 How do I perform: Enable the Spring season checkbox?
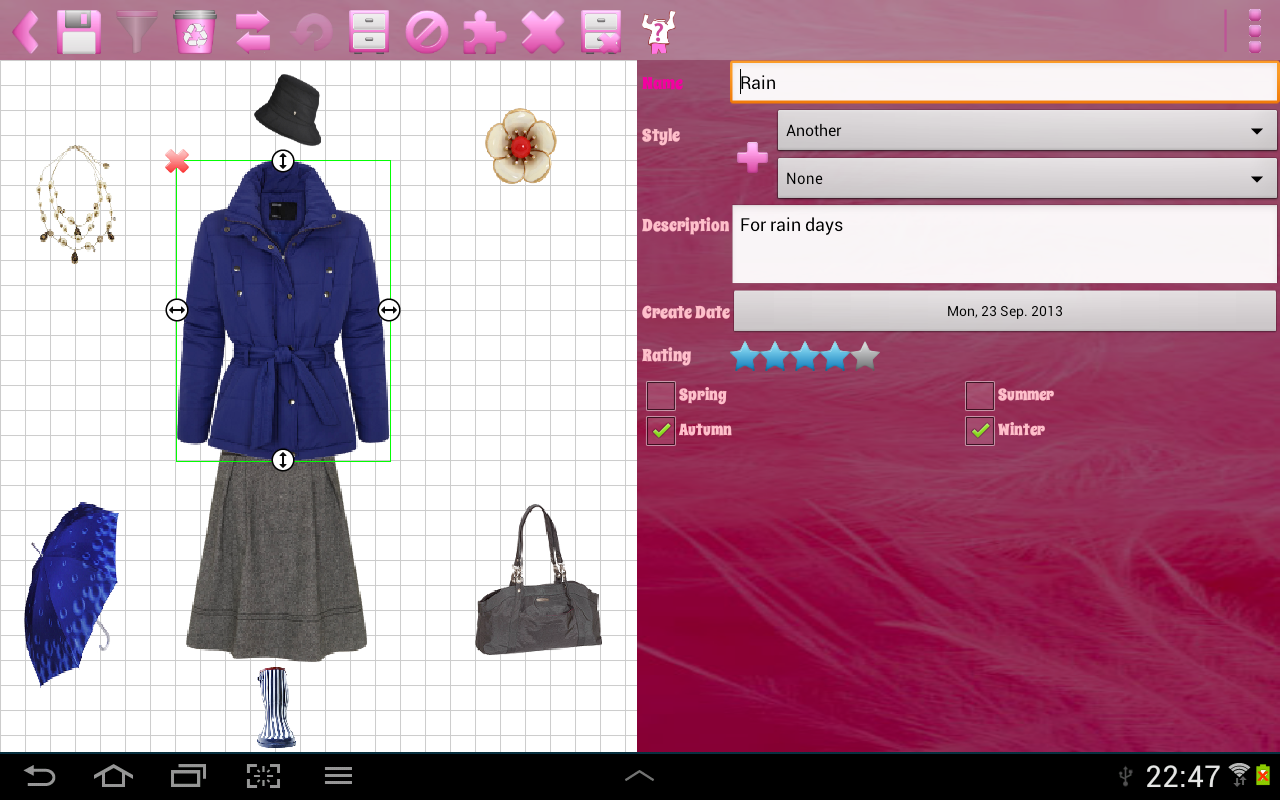point(660,395)
